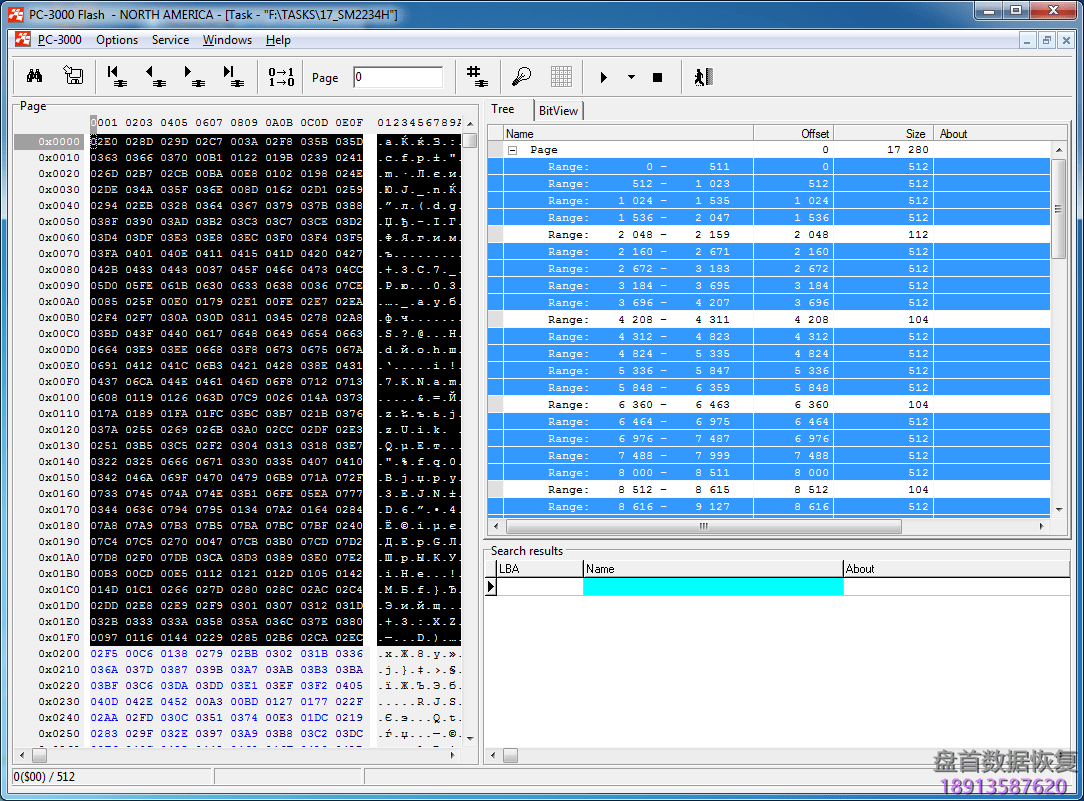This screenshot has height=801, width=1084.
Task: Jump to last page arrow icon
Action: pos(232,77)
